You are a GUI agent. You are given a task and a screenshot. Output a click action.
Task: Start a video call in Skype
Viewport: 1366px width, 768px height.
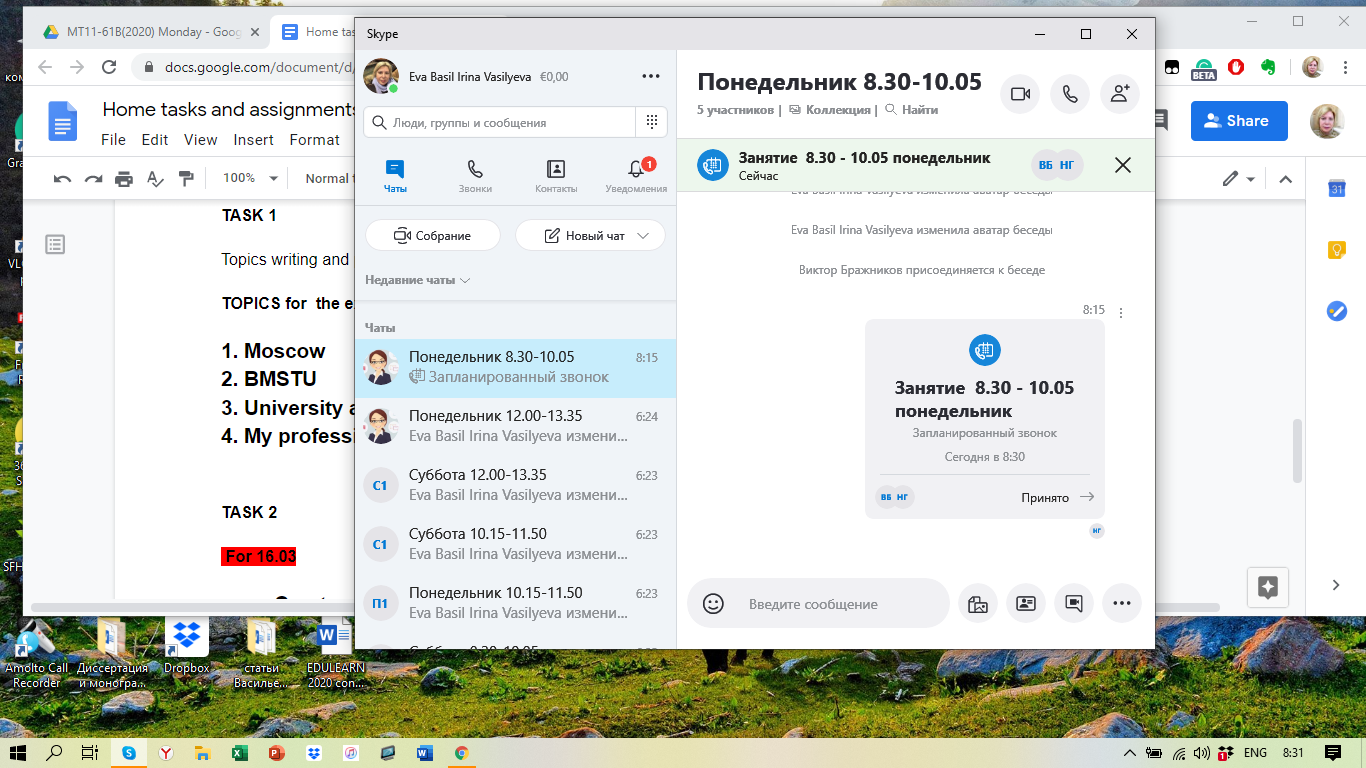[1020, 94]
